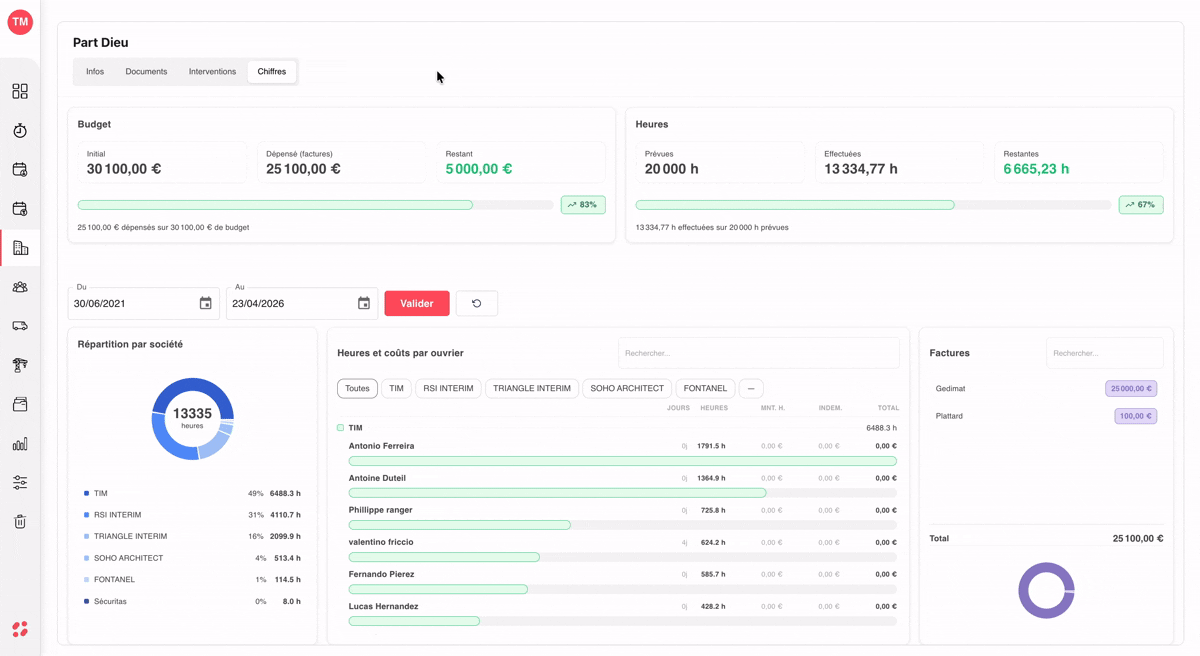Image resolution: width=1200 pixels, height=656 pixels.
Task: Switch to the Interventions tab
Action: pos(212,72)
